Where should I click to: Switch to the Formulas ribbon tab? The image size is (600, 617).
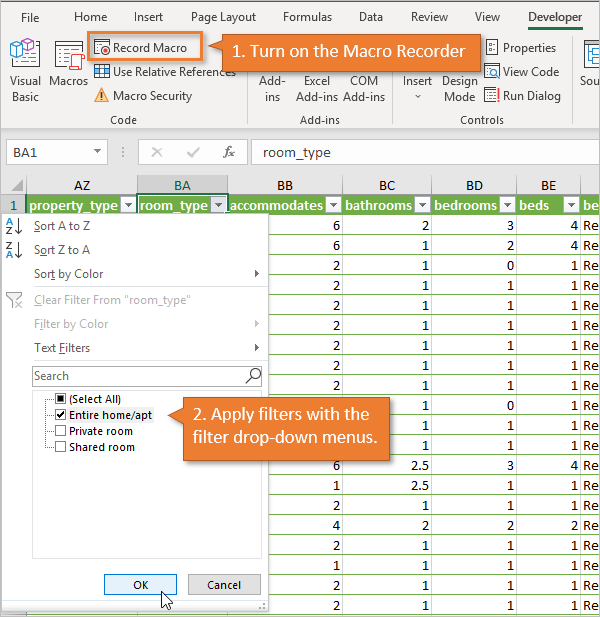(x=307, y=17)
